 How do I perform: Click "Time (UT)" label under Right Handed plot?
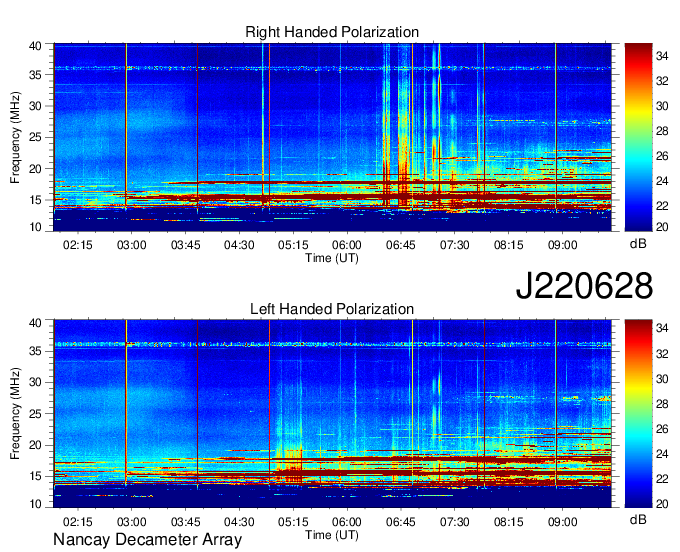pyautogui.click(x=332, y=258)
